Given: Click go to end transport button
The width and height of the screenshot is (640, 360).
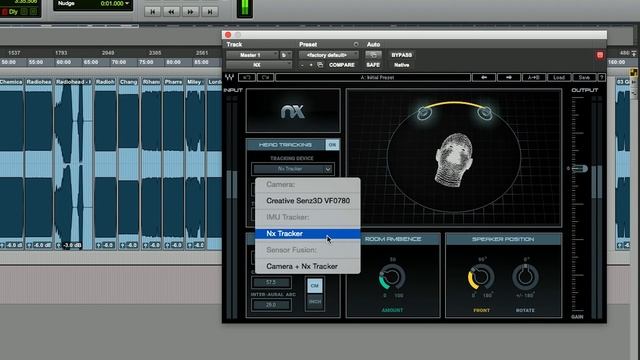Looking at the screenshot, I should pyautogui.click(x=209, y=11).
